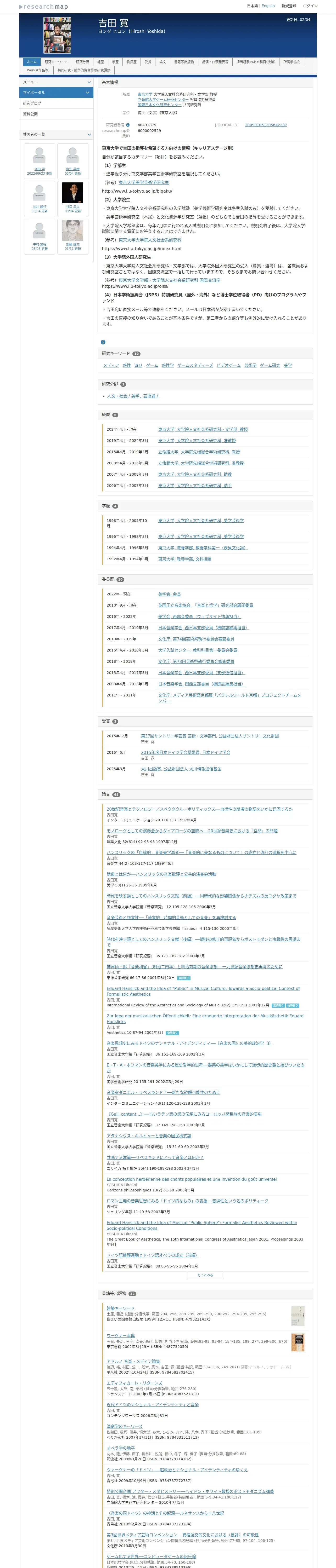This screenshot has width=336, height=1568.
Task: Open the 国際日本文化研究センター link
Action: click(x=160, y=105)
